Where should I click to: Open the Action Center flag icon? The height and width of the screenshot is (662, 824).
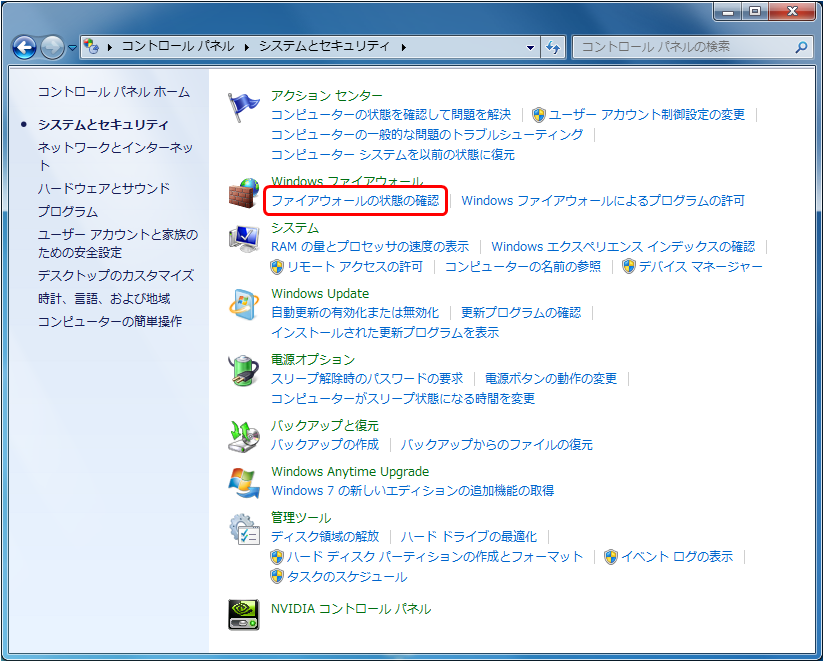pos(243,107)
